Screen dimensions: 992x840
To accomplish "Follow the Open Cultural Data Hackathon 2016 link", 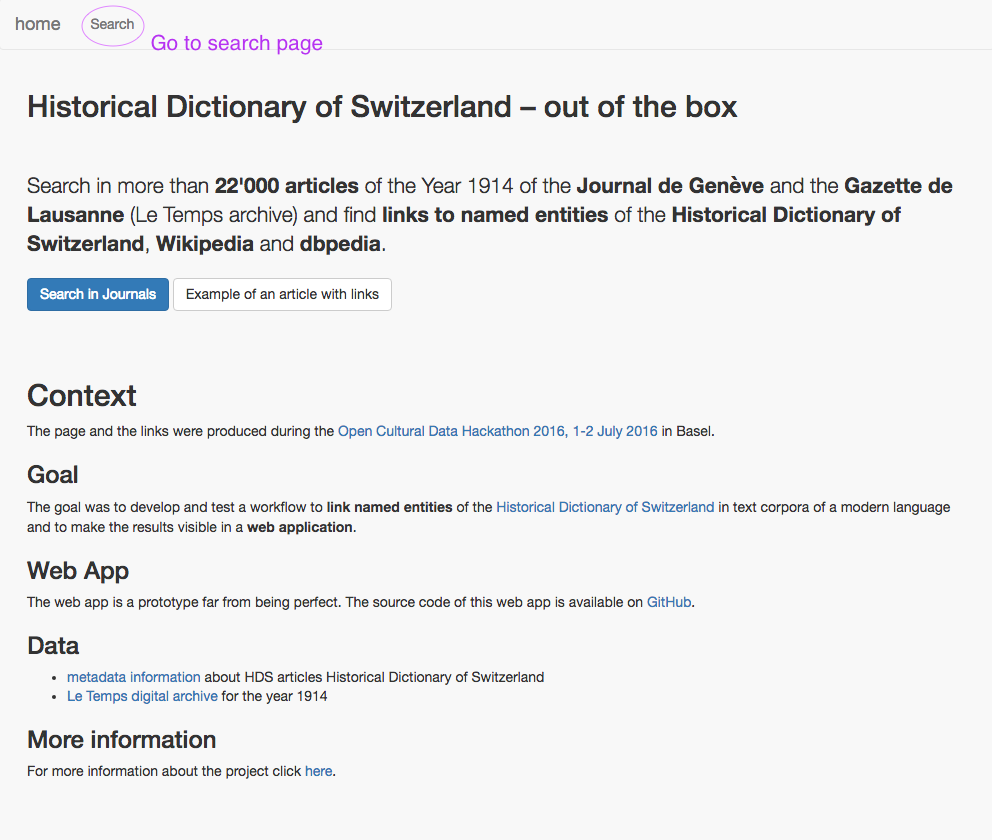I will [x=498, y=431].
